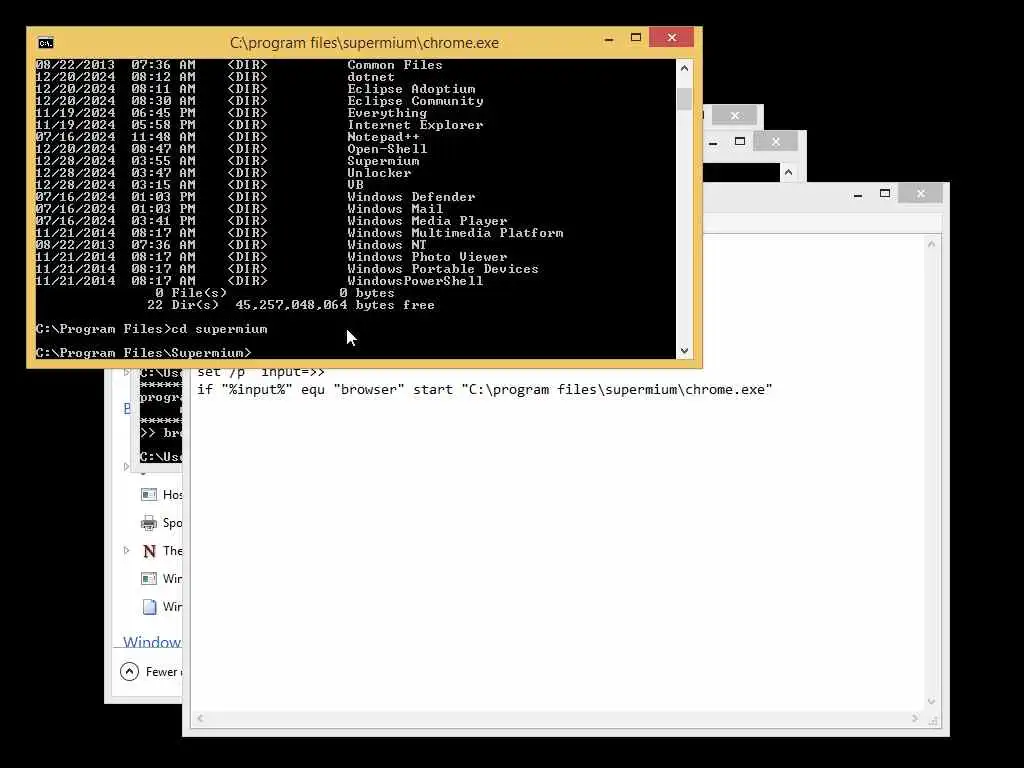The height and width of the screenshot is (768, 1024).
Task: Click the Spo printer icon
Action: (x=149, y=522)
